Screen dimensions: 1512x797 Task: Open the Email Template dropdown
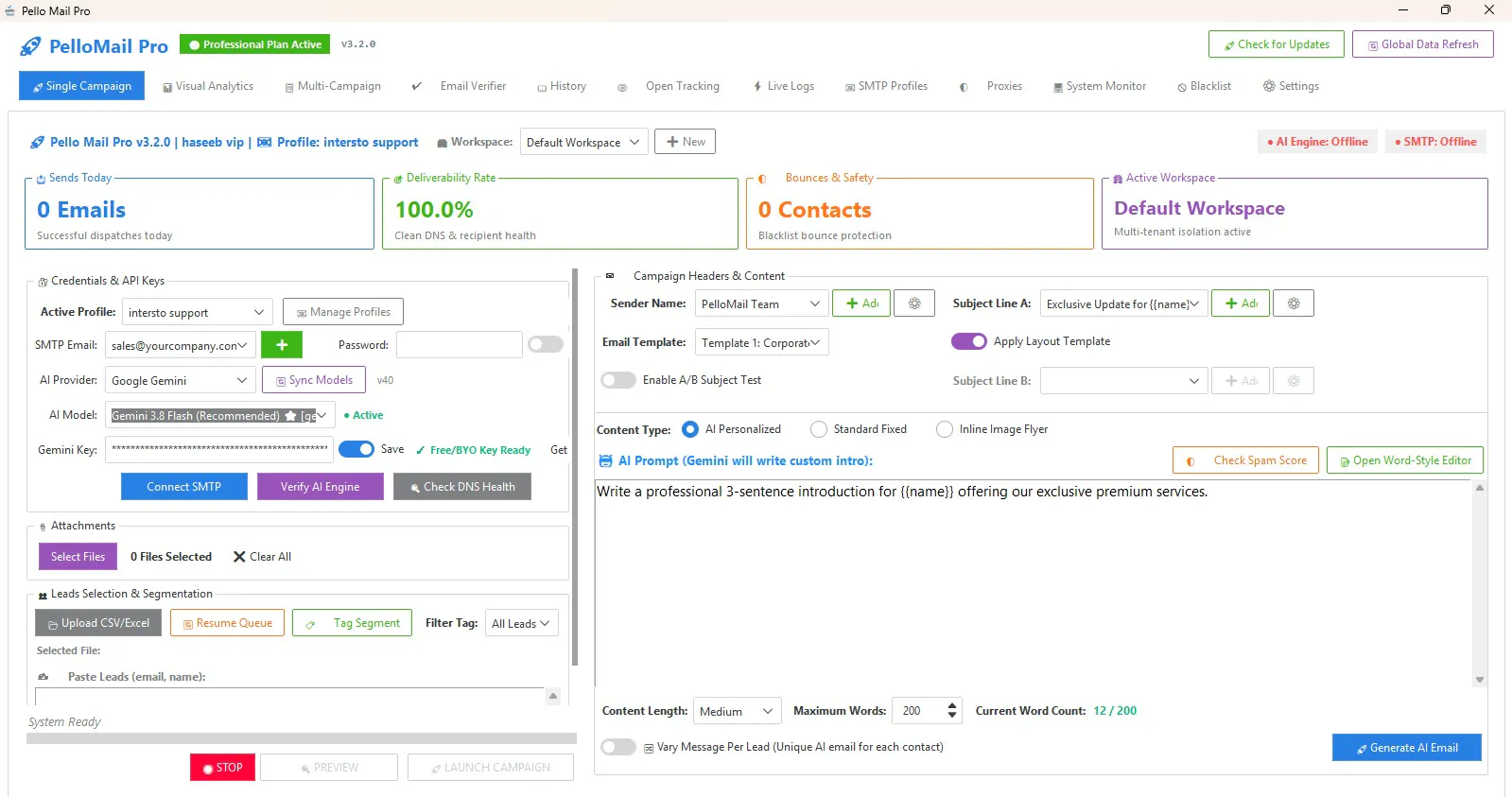761,342
